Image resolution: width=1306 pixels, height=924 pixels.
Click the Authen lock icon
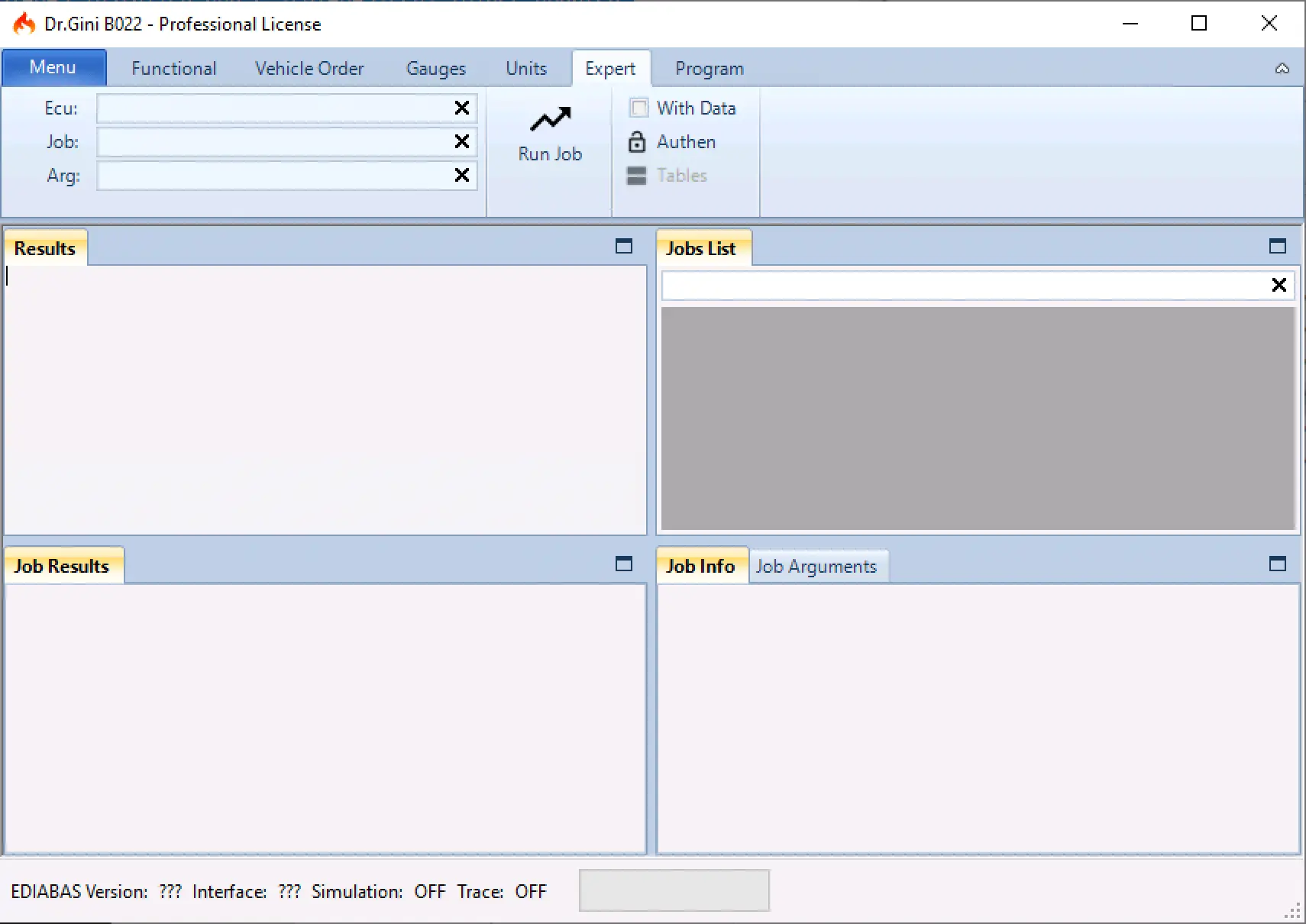point(636,142)
